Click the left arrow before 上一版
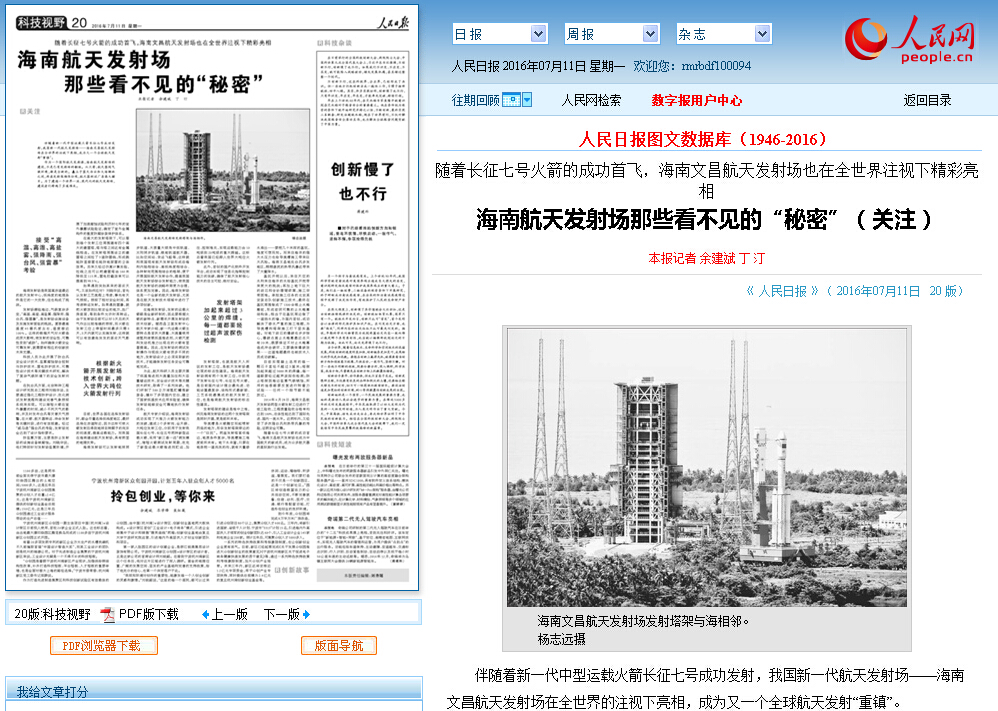 pyautogui.click(x=205, y=614)
